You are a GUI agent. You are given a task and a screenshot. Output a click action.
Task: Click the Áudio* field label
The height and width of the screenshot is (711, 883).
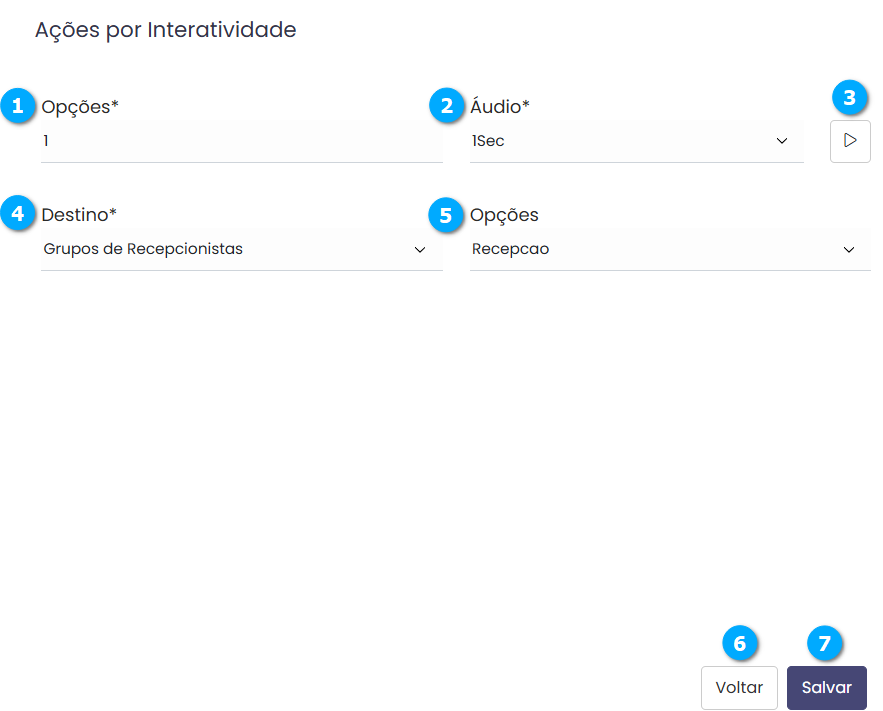pyautogui.click(x=499, y=106)
